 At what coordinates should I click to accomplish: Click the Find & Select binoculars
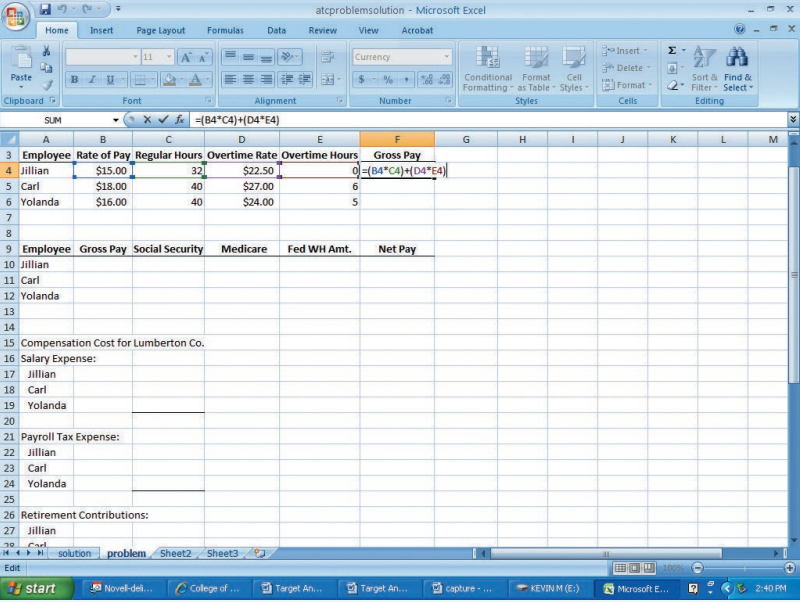click(737, 68)
